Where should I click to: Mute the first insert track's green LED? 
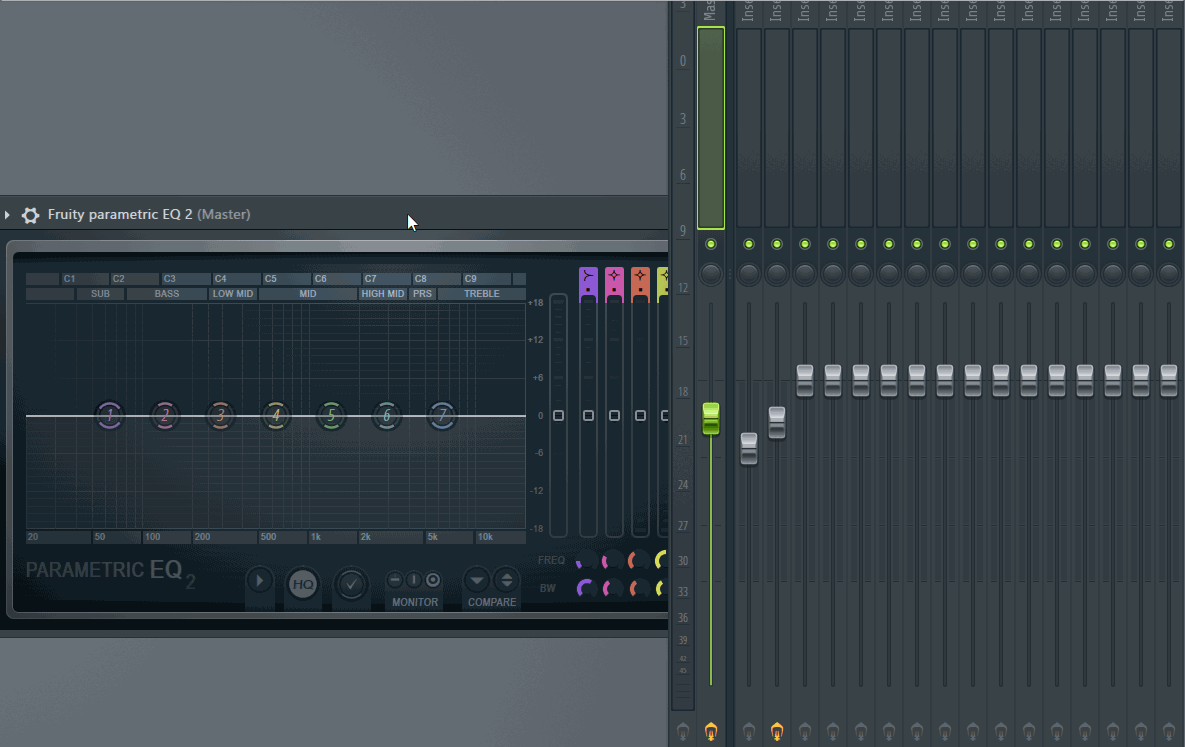pos(749,244)
